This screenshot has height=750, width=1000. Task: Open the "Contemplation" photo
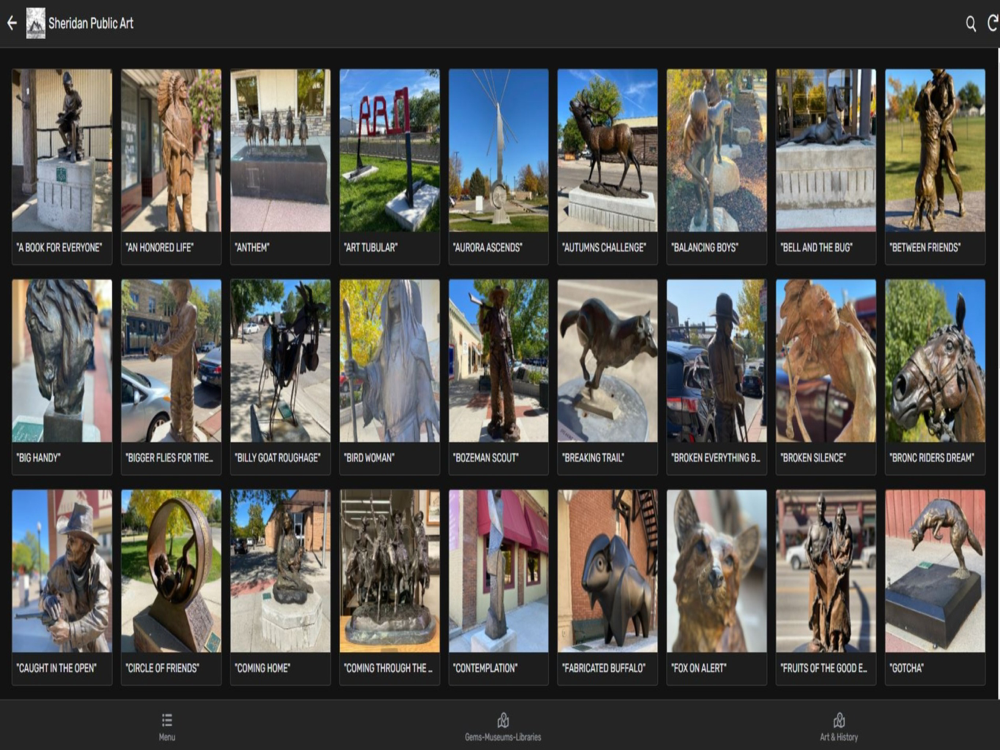[499, 571]
